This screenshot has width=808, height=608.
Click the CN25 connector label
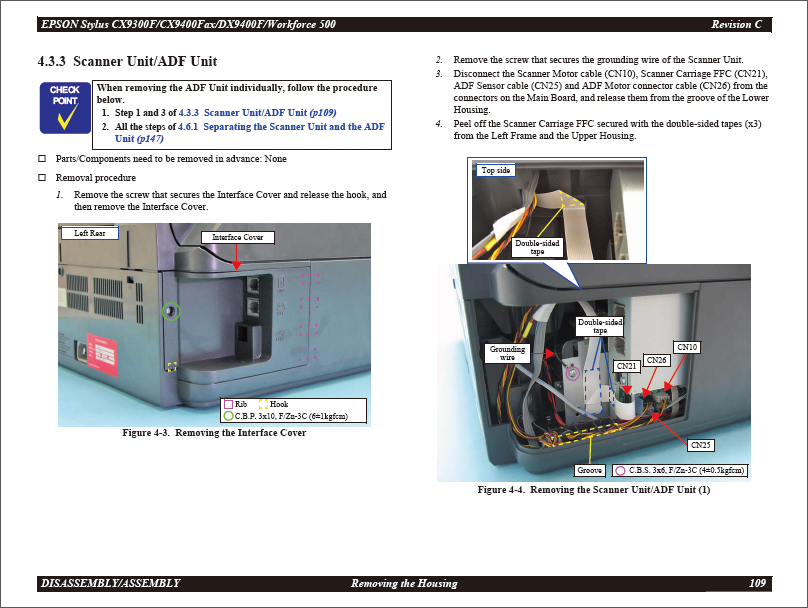(x=701, y=444)
